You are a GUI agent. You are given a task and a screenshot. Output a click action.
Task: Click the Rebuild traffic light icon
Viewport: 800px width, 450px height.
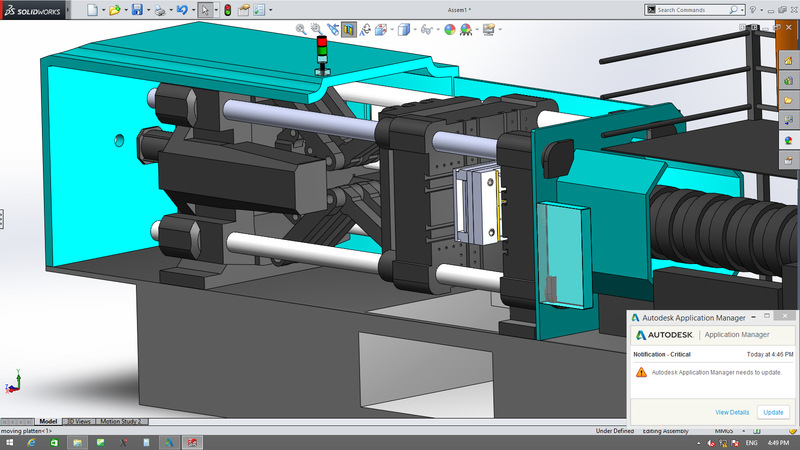click(x=228, y=10)
